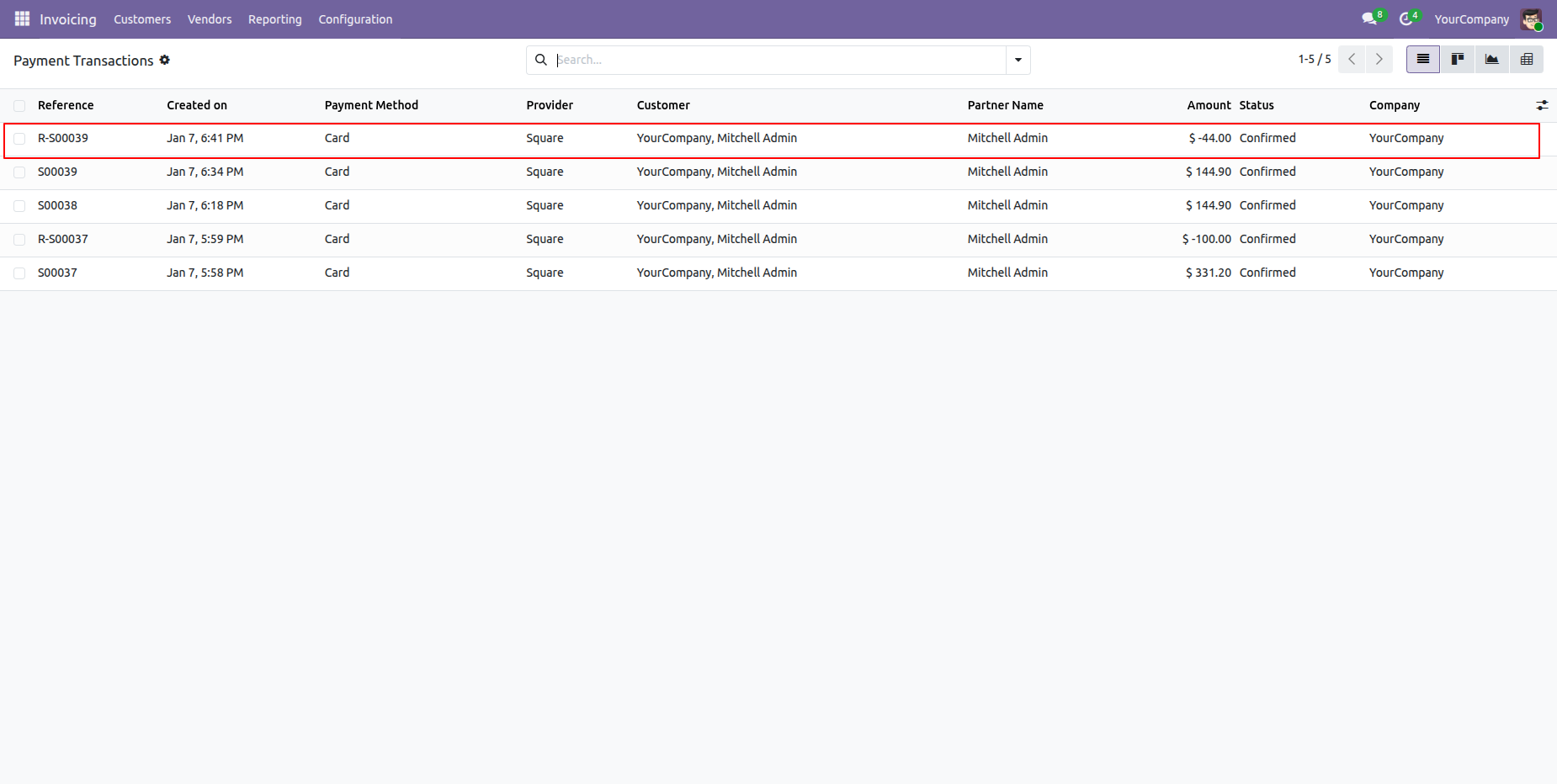Open the Configuration menu

click(x=355, y=19)
